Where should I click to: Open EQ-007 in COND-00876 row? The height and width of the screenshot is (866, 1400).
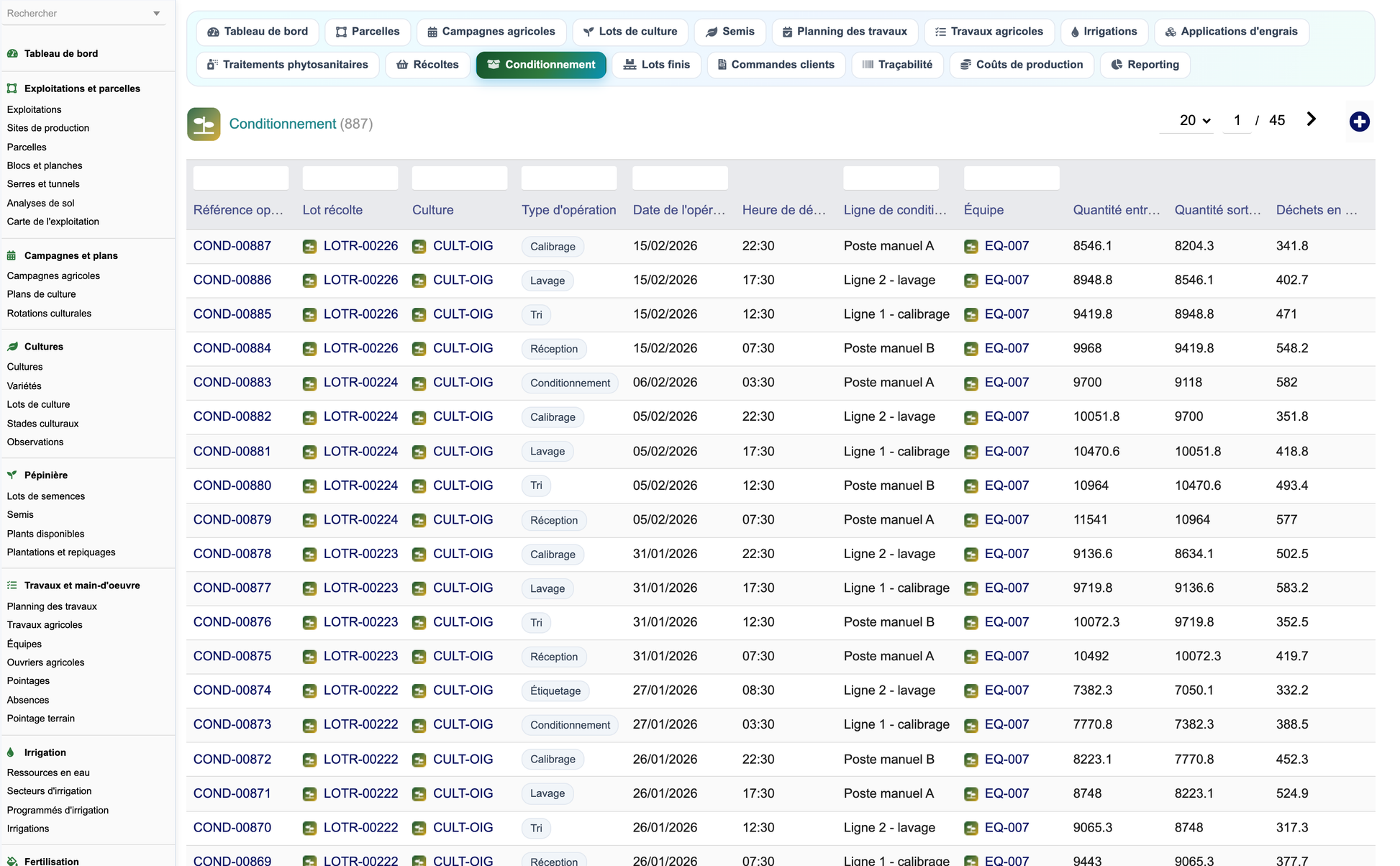pos(1006,622)
